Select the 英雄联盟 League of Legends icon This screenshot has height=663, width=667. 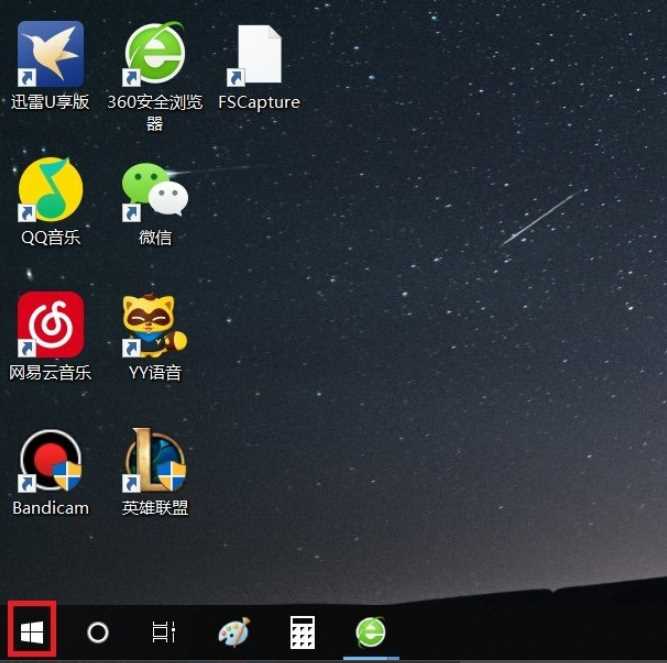click(x=154, y=461)
